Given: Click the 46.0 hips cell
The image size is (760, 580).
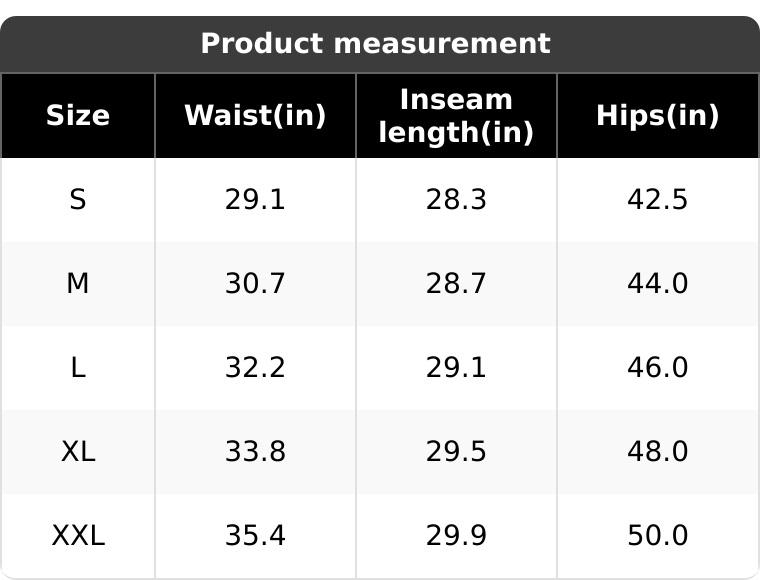Looking at the screenshot, I should [658, 368].
